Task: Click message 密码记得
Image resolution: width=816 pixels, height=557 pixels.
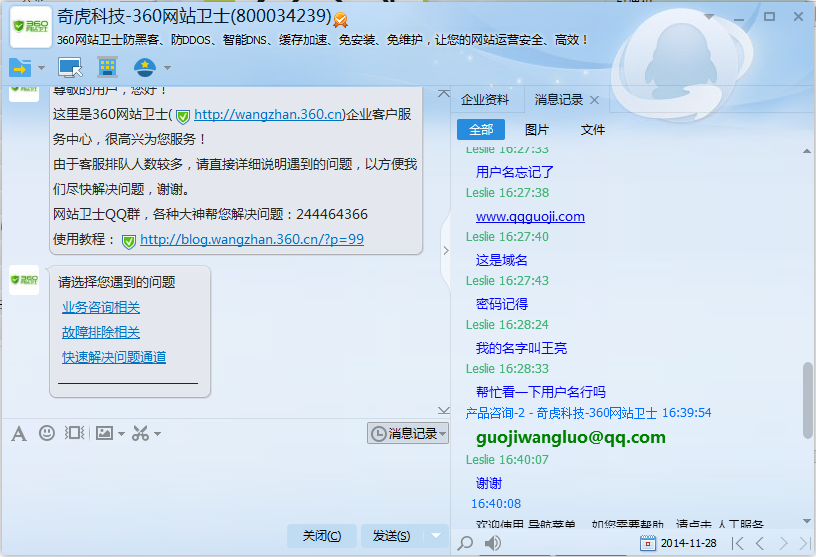Action: pyautogui.click(x=502, y=303)
